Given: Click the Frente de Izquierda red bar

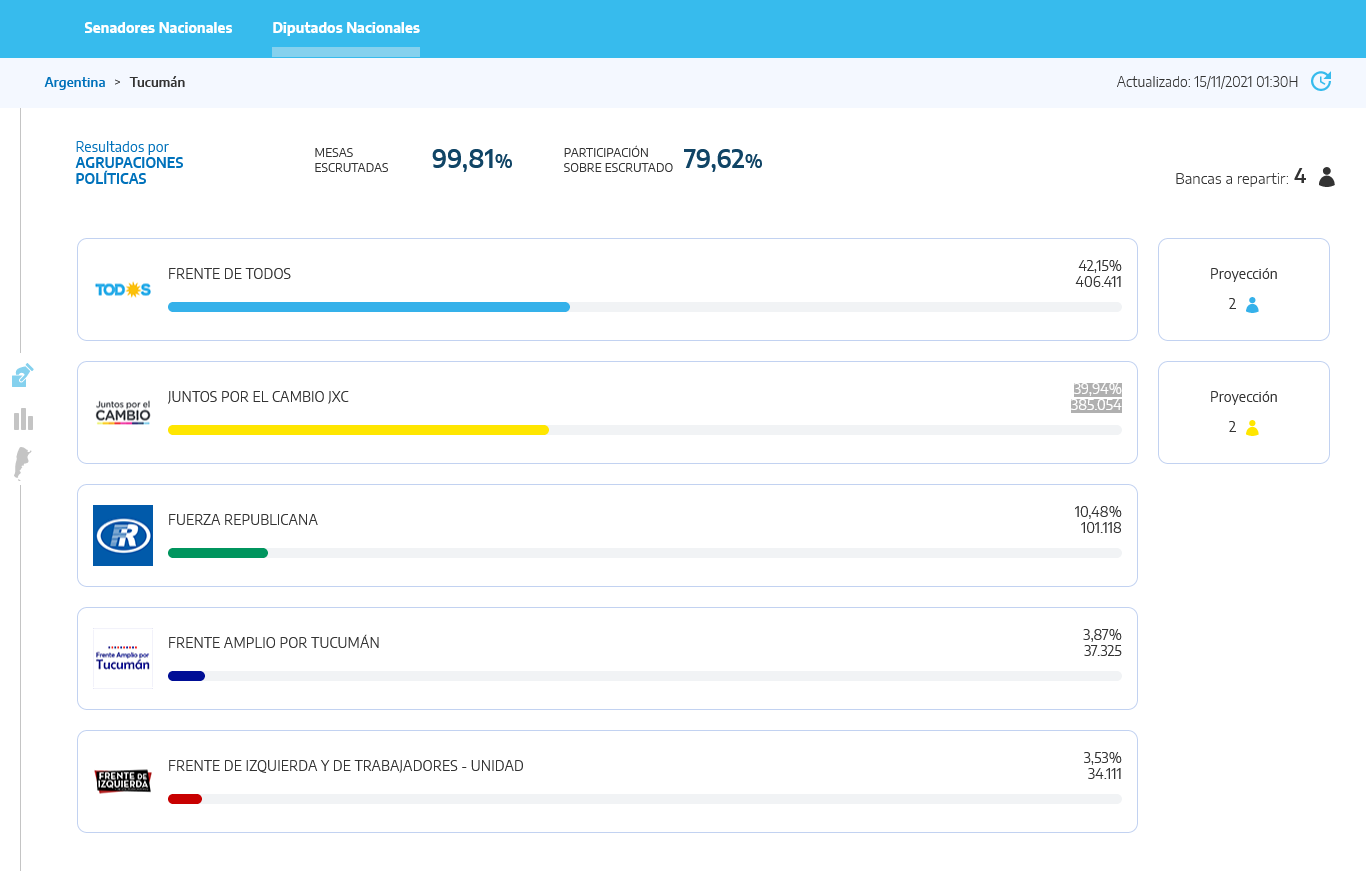Looking at the screenshot, I should click(185, 799).
